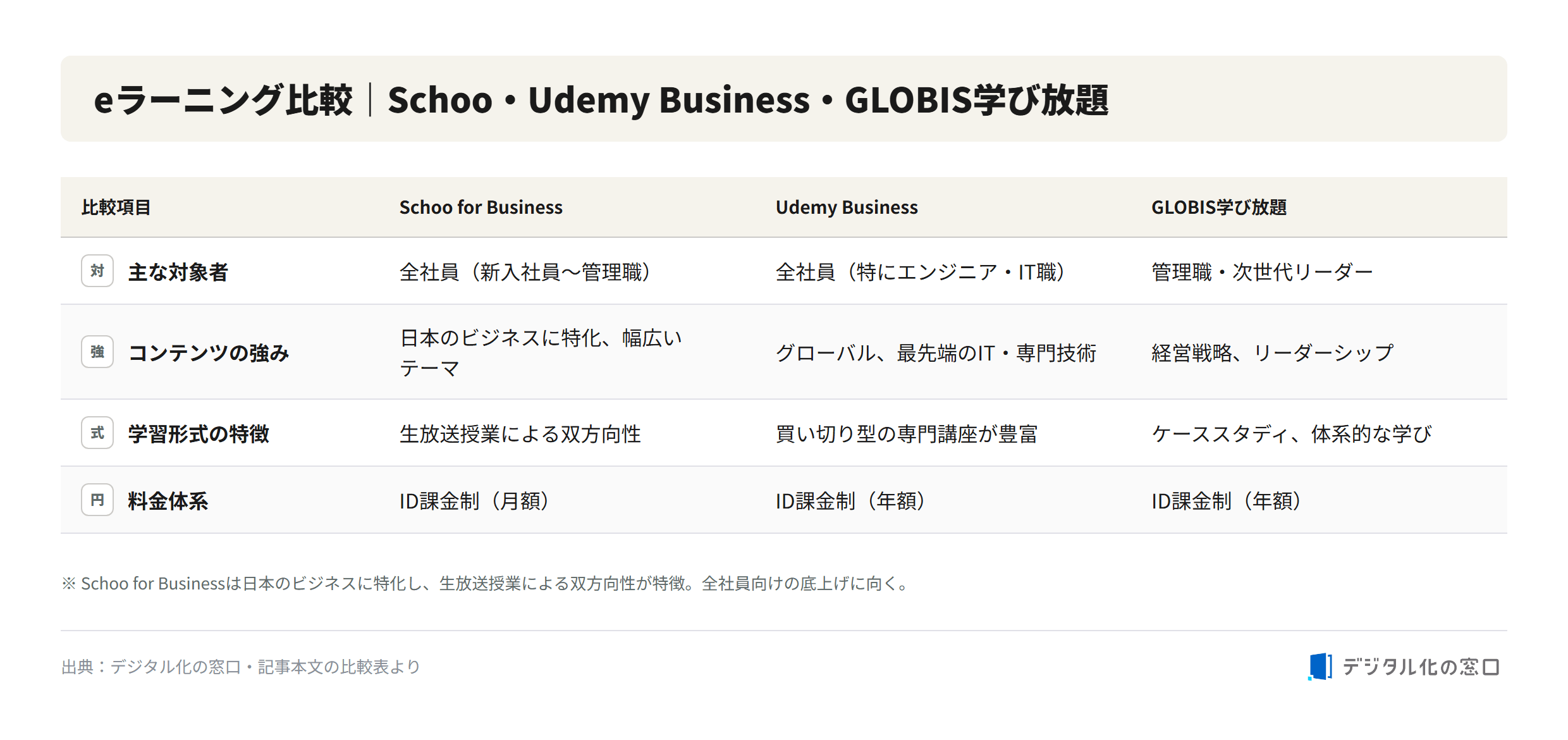Click the 生放送授業による双方向性 cell

click(x=520, y=433)
